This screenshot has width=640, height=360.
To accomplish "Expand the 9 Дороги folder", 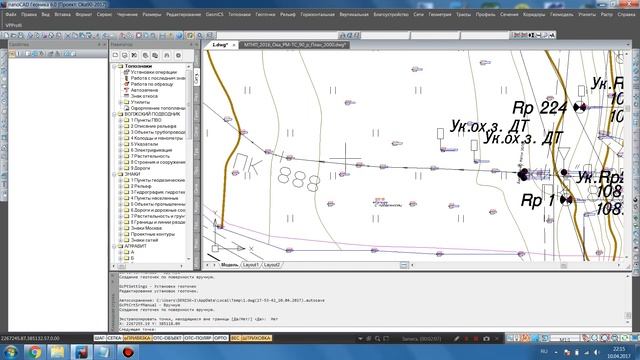I will point(121,168).
